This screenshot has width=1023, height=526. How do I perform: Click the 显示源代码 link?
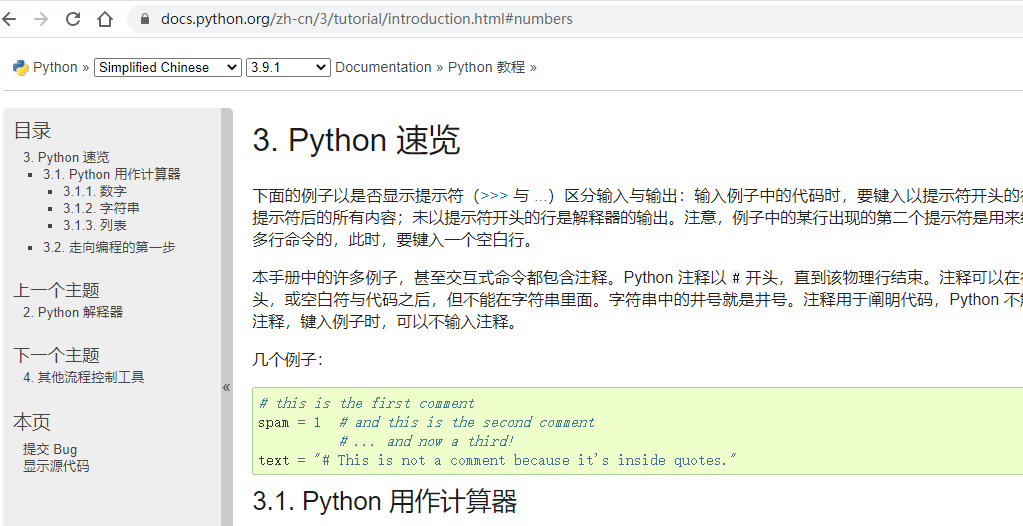(56, 466)
